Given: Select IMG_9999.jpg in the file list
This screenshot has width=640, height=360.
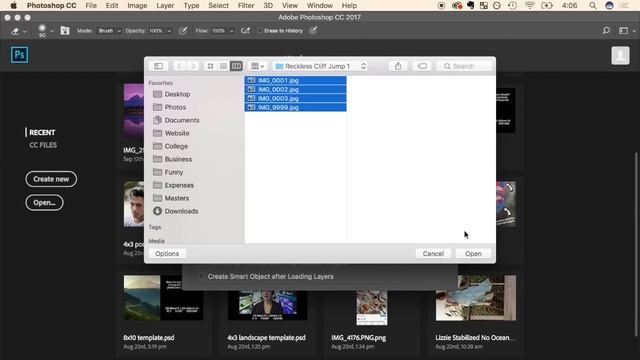Looking at the screenshot, I should coord(296,107).
